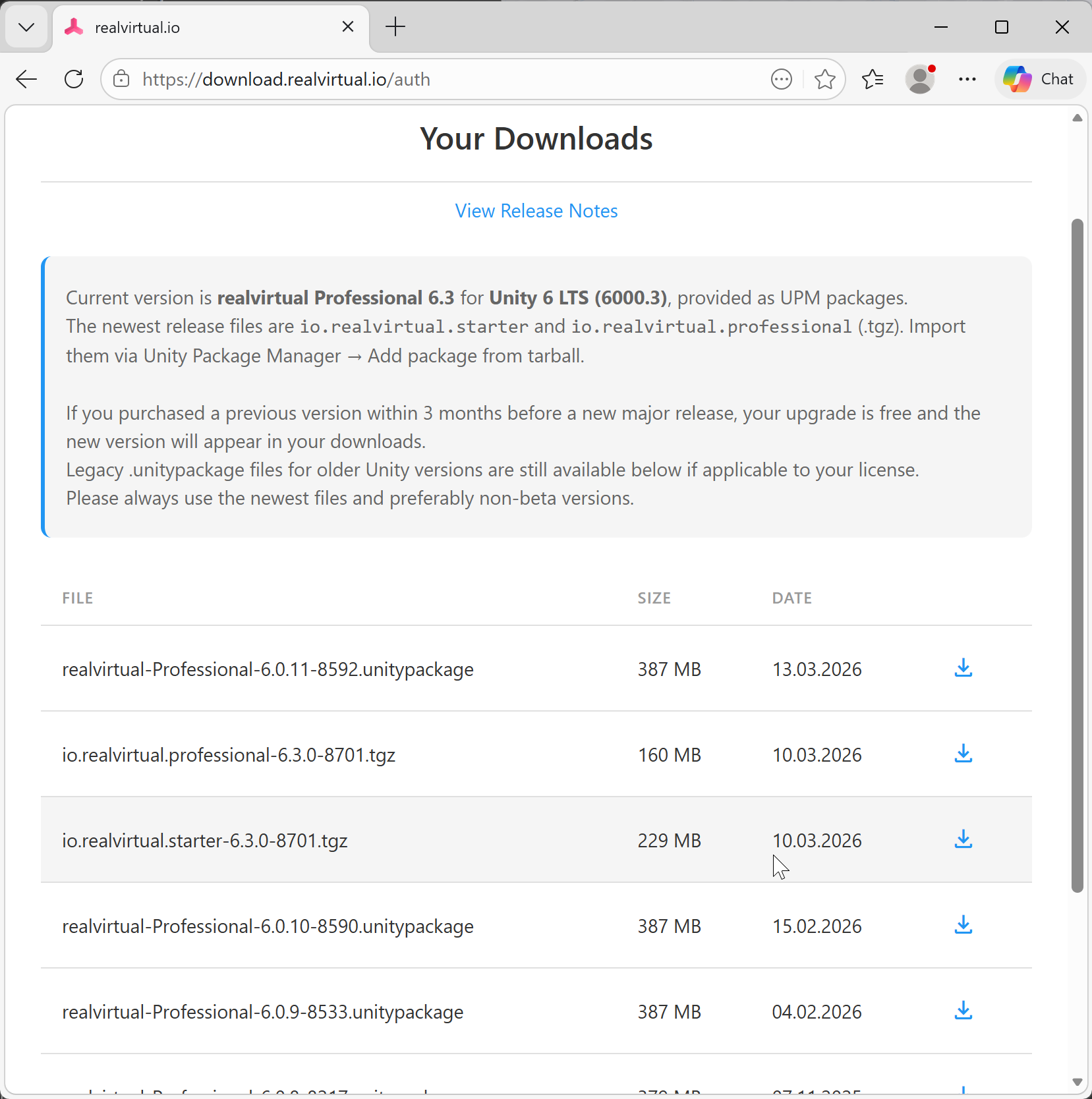View site information lock icon
1092x1099 pixels.
click(x=121, y=80)
